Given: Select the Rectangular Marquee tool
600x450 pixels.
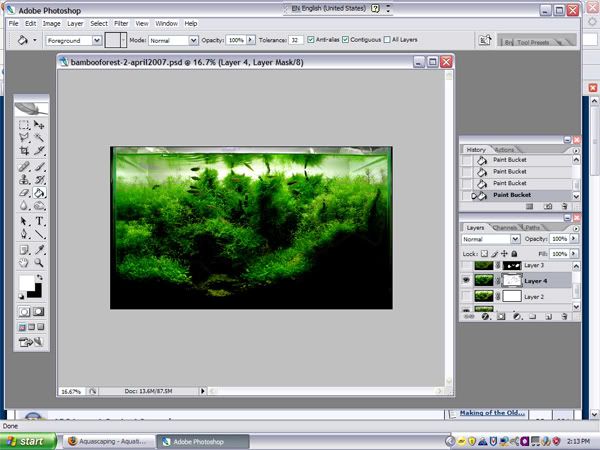Looking at the screenshot, I should point(24,125).
